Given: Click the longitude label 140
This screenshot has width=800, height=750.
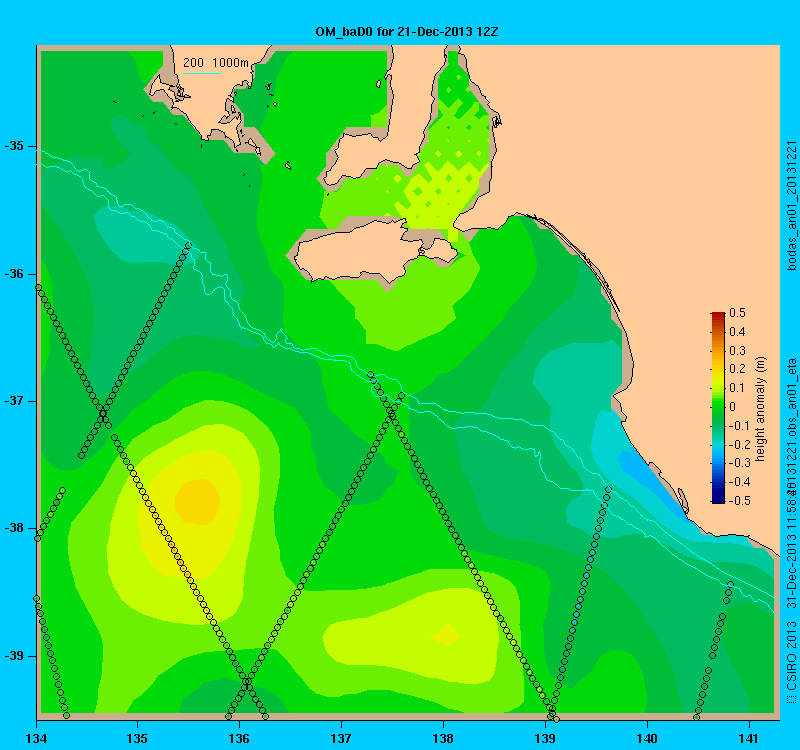Looking at the screenshot, I should coord(647,738).
